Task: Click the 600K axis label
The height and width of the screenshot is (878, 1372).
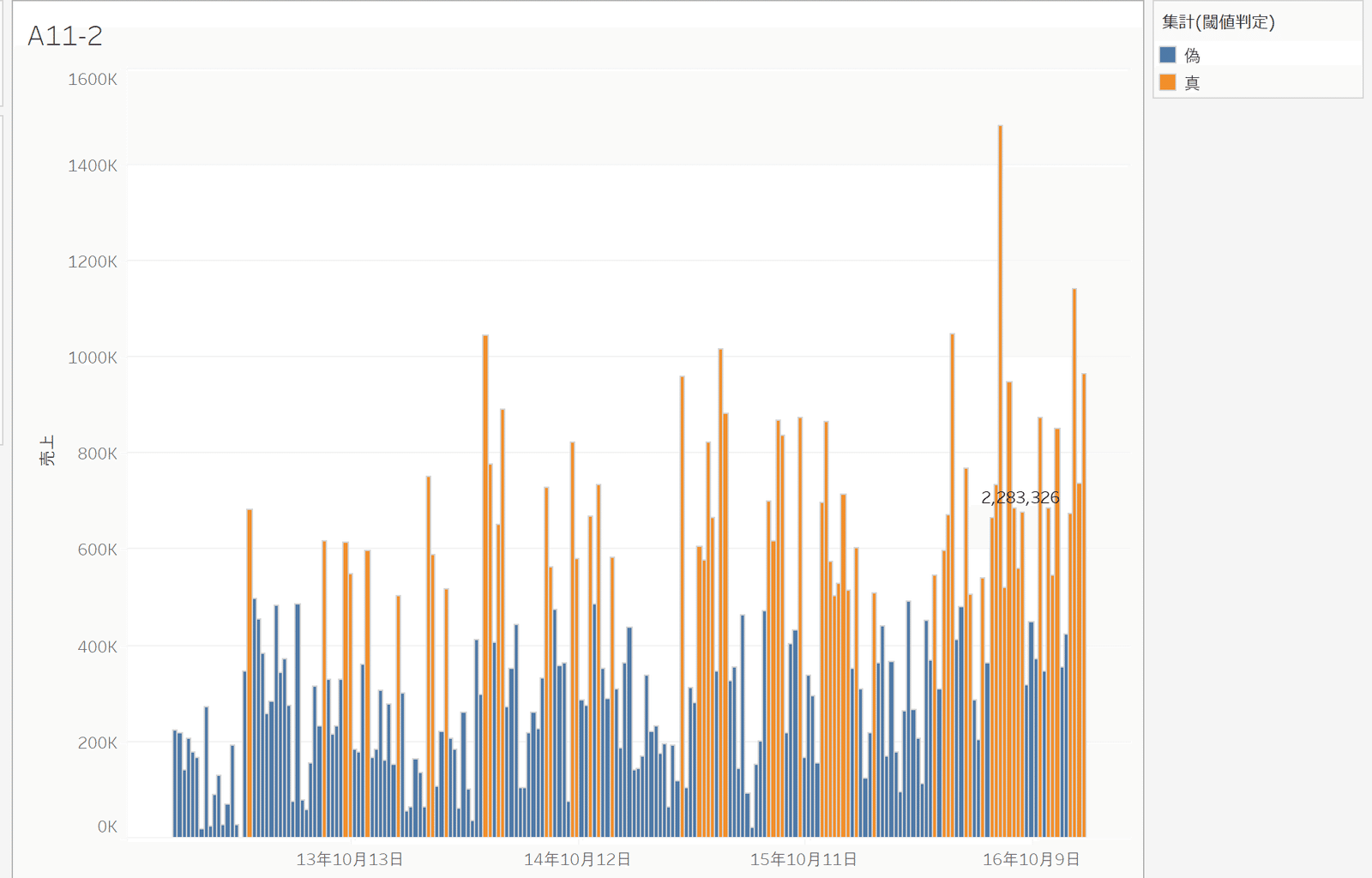Action: click(97, 550)
